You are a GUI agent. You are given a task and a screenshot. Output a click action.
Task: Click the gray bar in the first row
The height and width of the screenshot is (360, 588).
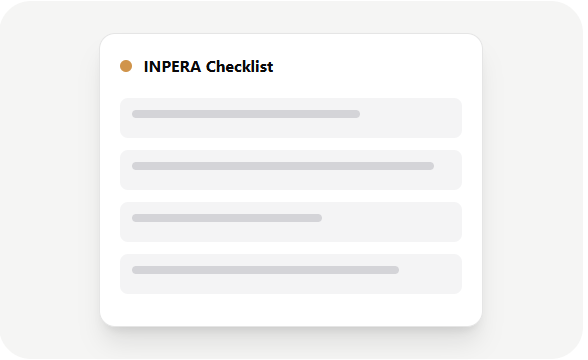[x=246, y=114]
